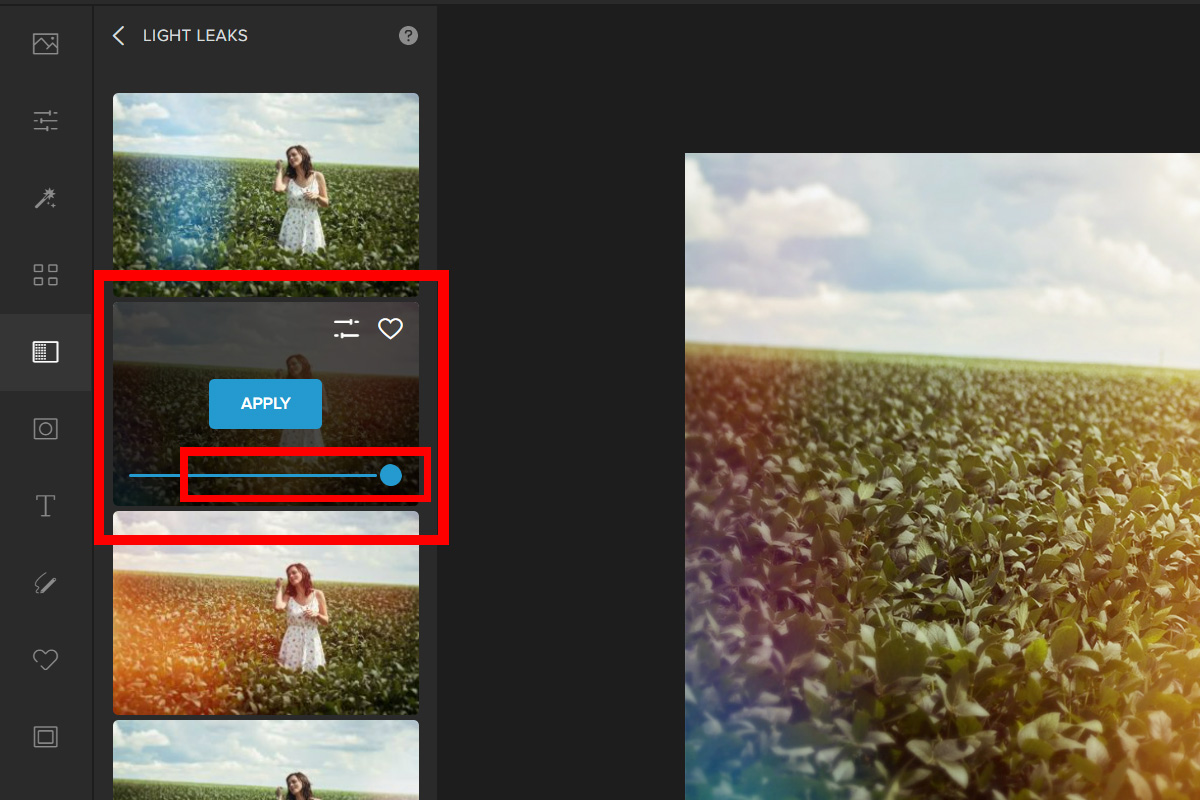Select the Textures sidebar icon
The image size is (1200, 800).
coord(46,352)
